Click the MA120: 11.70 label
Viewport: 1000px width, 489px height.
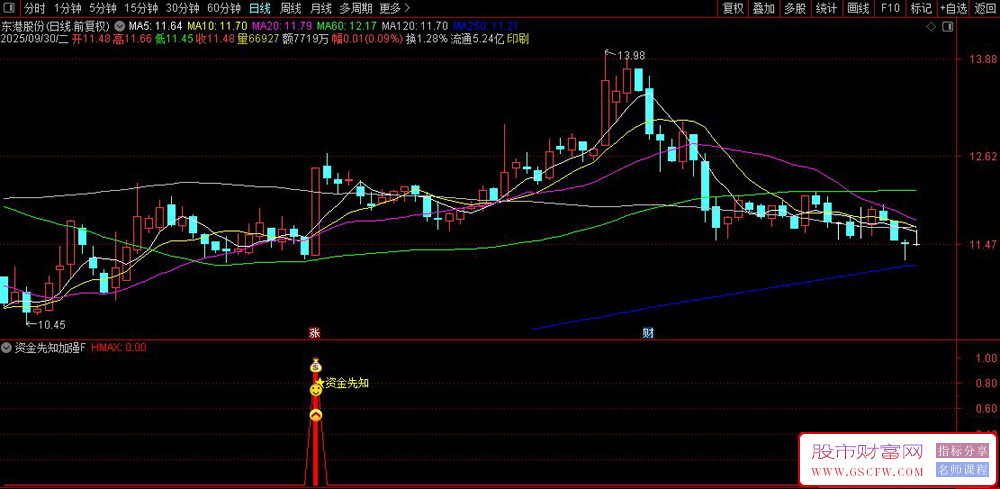[415, 27]
